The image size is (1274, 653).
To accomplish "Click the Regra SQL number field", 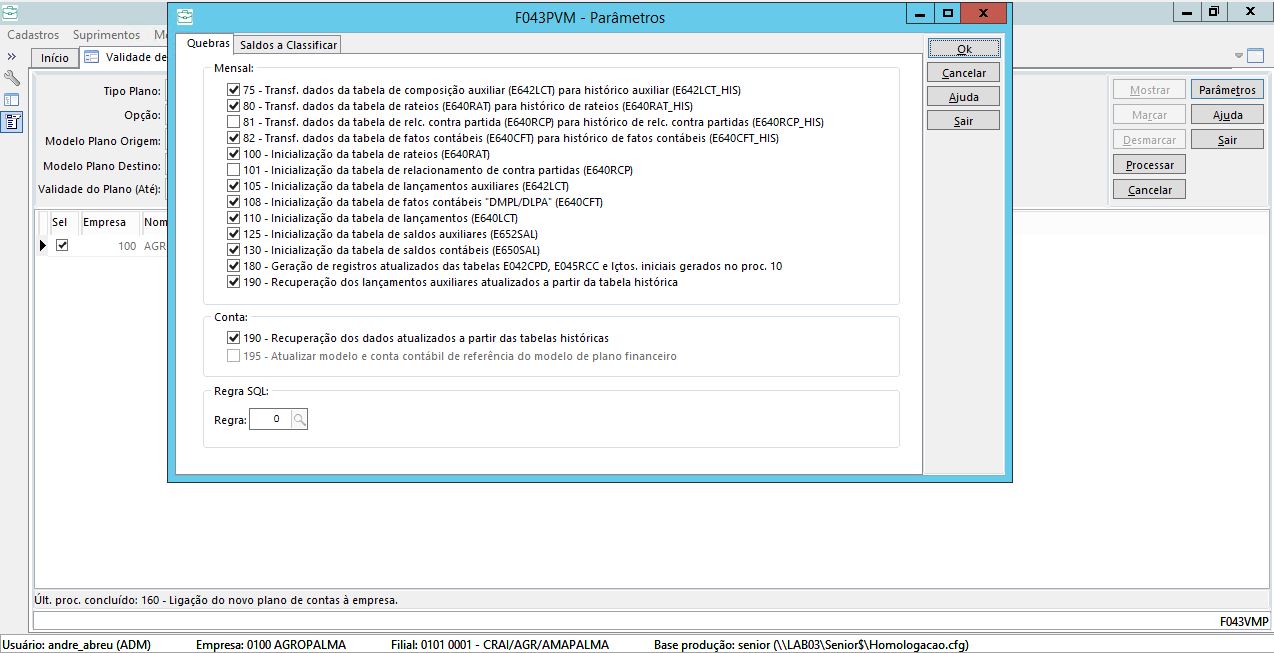I will pos(270,420).
